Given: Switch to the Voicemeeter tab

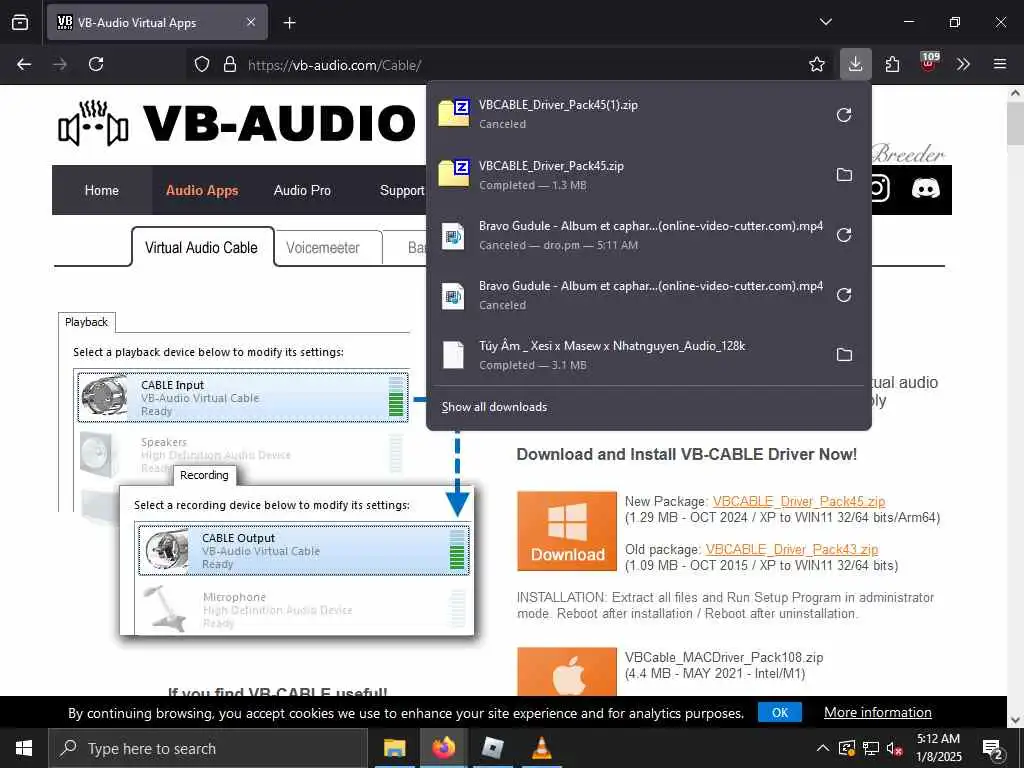Looking at the screenshot, I should tap(323, 248).
